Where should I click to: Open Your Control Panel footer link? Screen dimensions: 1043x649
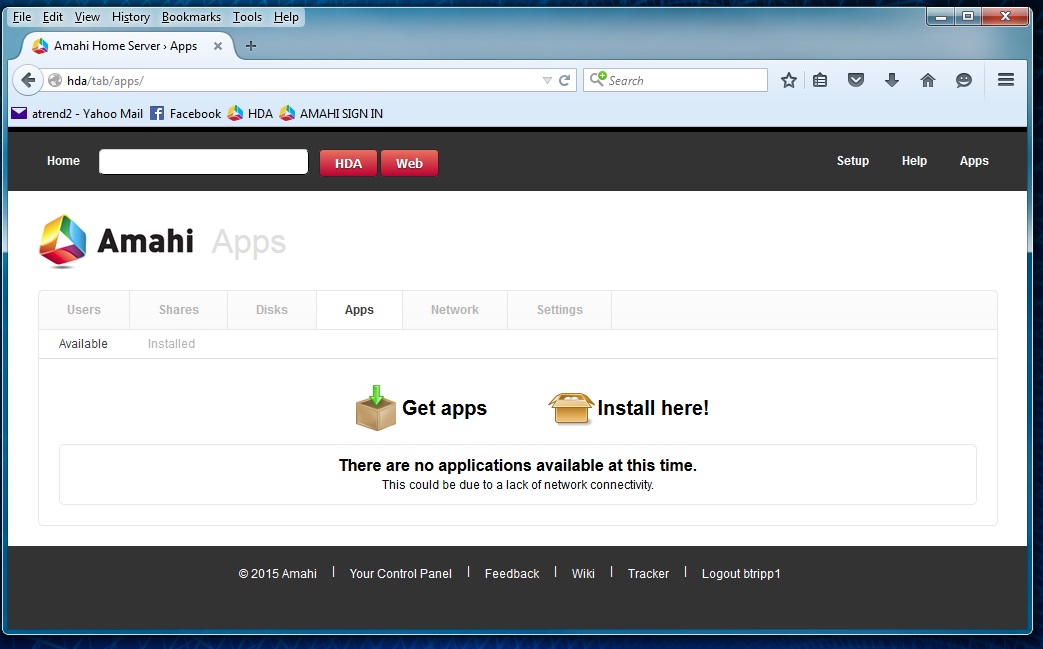point(400,574)
